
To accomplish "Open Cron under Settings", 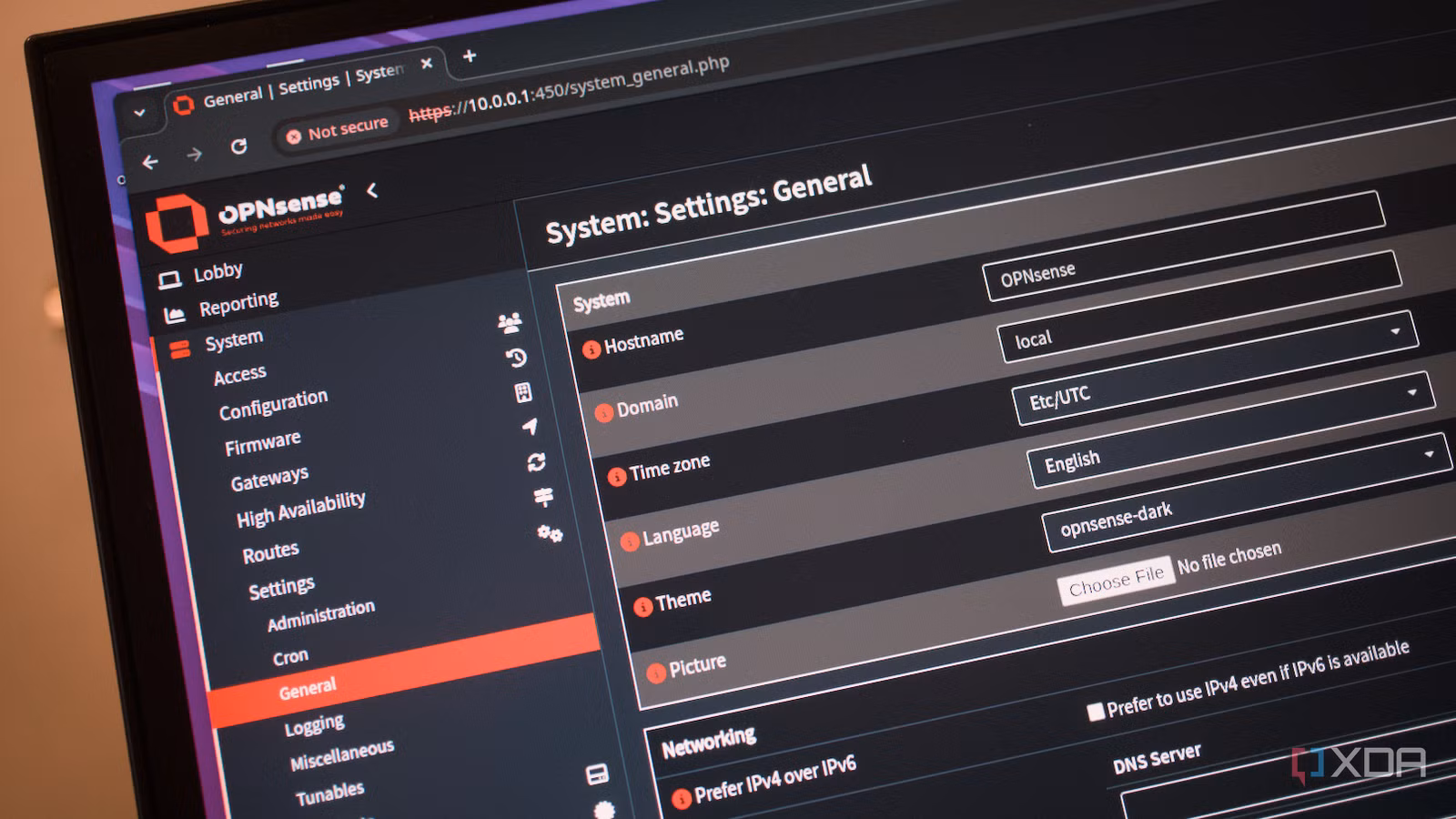I will [x=290, y=657].
